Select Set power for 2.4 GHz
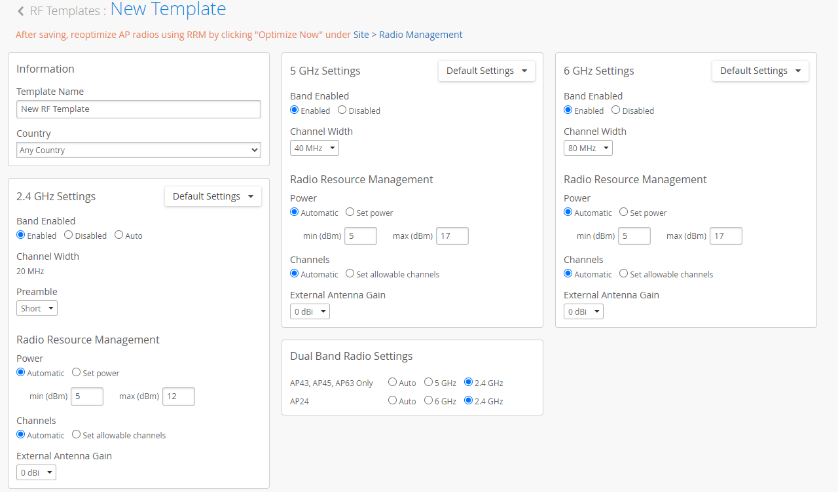Viewport: 838px width, 492px height. click(x=77, y=372)
